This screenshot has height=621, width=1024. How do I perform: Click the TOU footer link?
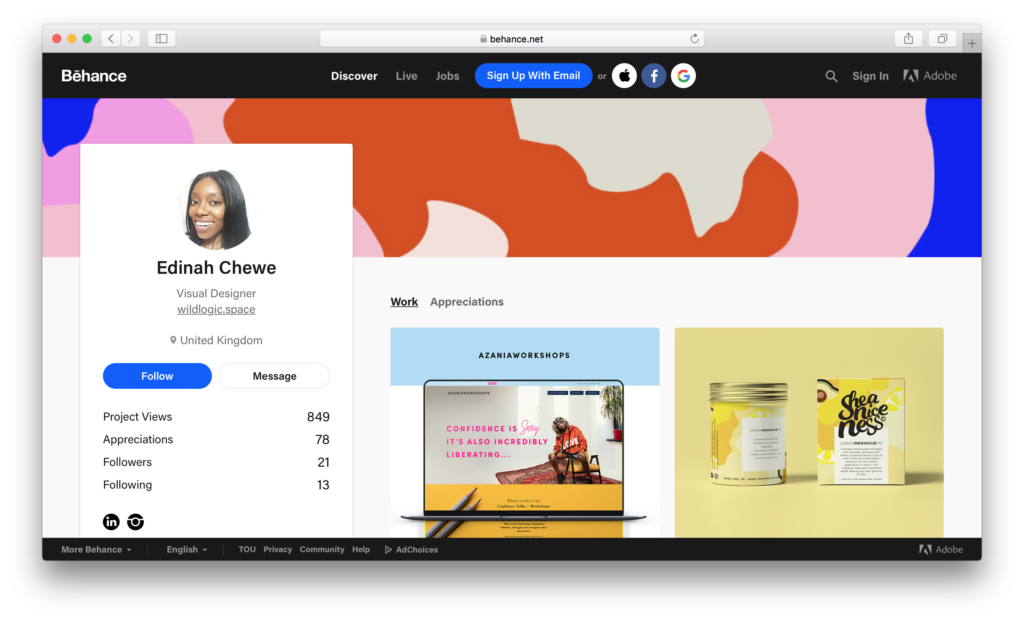(247, 550)
